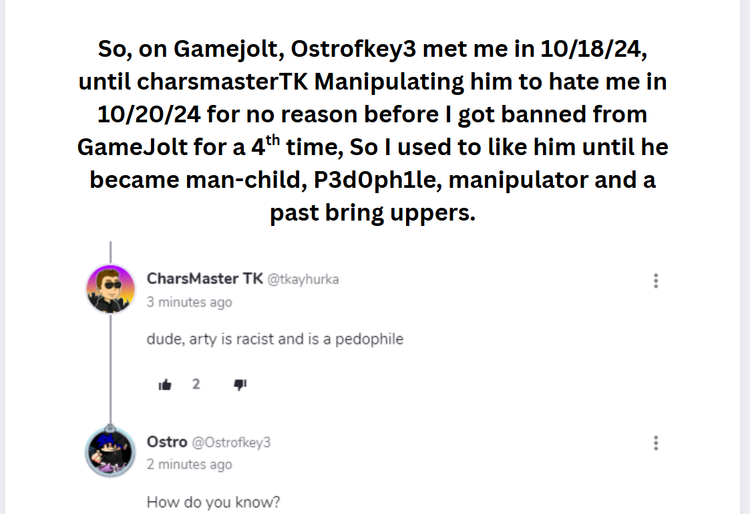Click Ostro's profile avatar
The image size is (750, 514).
[x=111, y=452]
